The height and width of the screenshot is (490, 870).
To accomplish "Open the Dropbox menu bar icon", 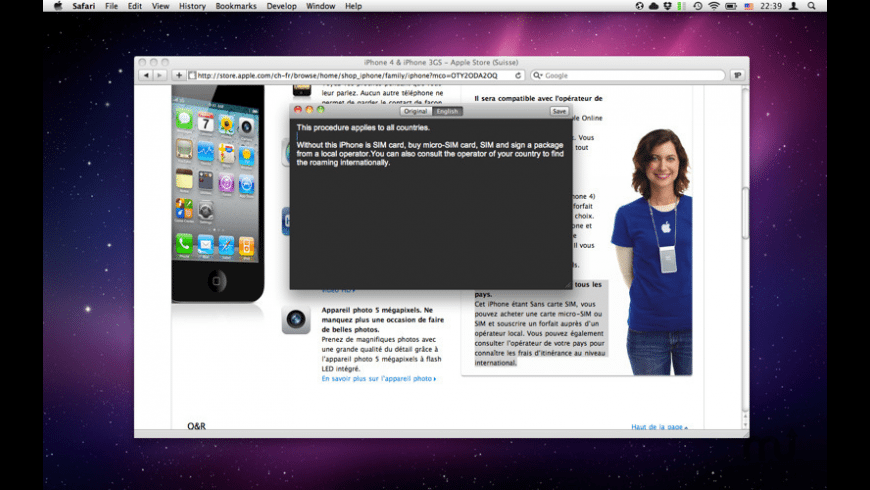I will 667,6.
